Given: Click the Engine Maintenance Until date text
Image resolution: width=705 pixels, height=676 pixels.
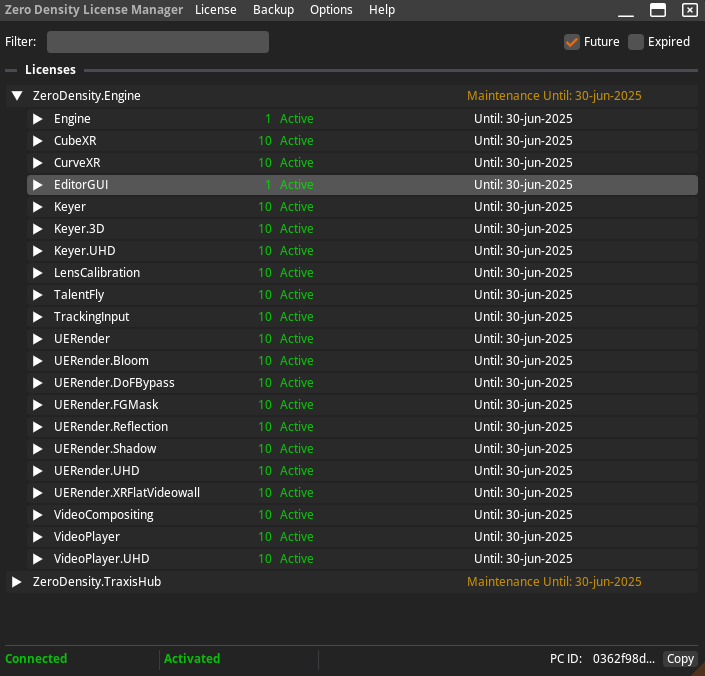Looking at the screenshot, I should [554, 96].
